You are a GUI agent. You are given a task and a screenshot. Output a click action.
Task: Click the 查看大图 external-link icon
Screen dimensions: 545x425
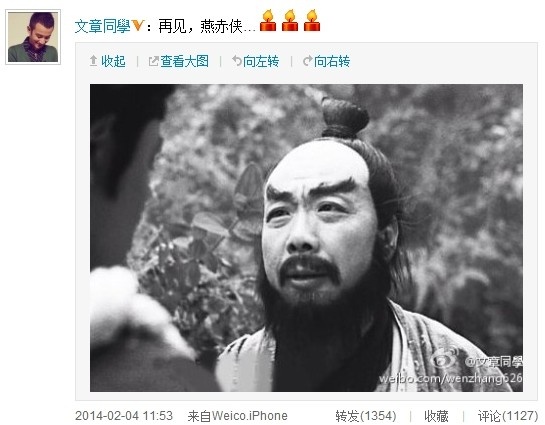tap(153, 62)
